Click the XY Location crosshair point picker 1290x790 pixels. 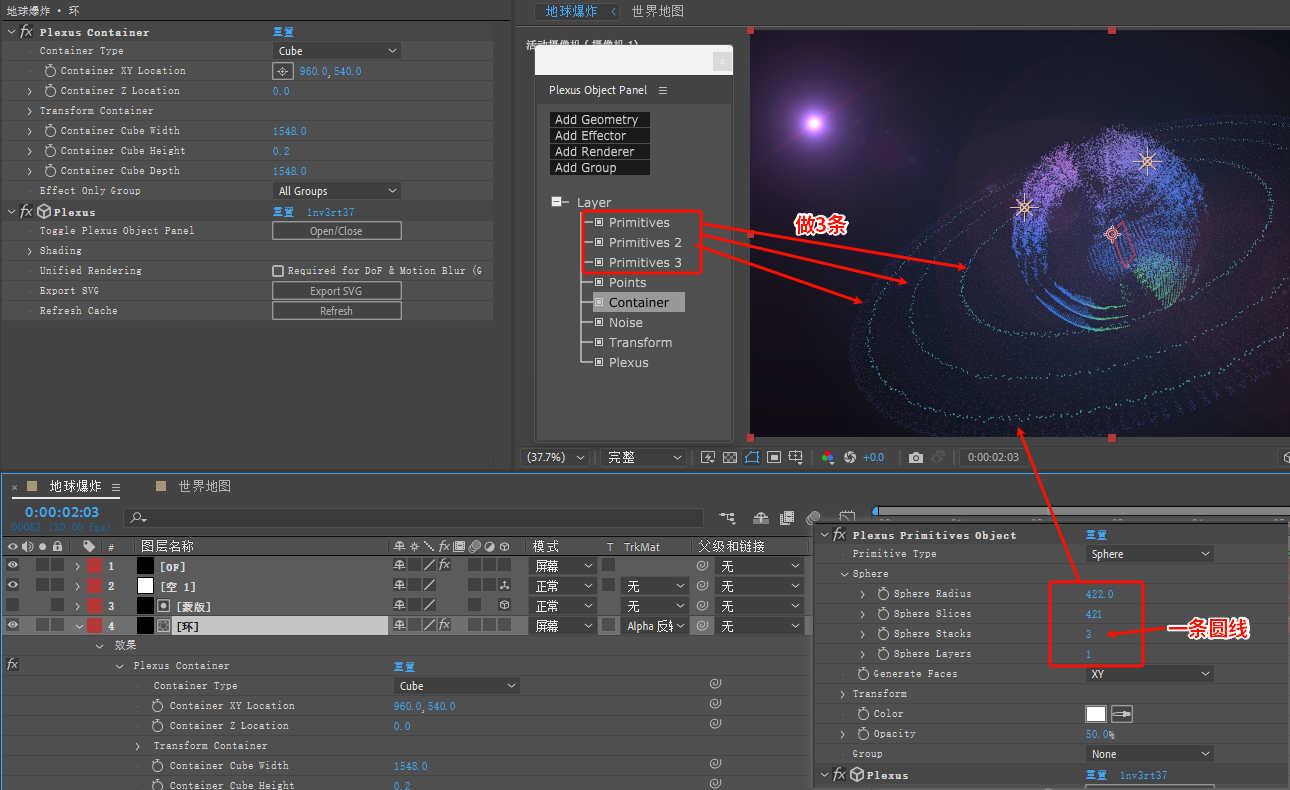coord(283,71)
